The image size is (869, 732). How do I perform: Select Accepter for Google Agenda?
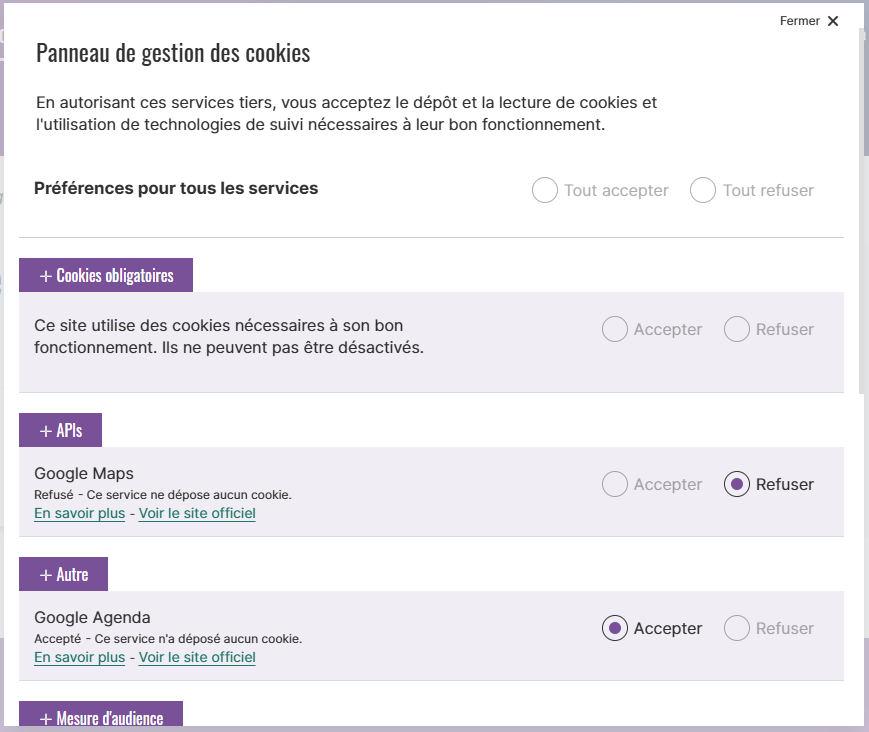[615, 628]
